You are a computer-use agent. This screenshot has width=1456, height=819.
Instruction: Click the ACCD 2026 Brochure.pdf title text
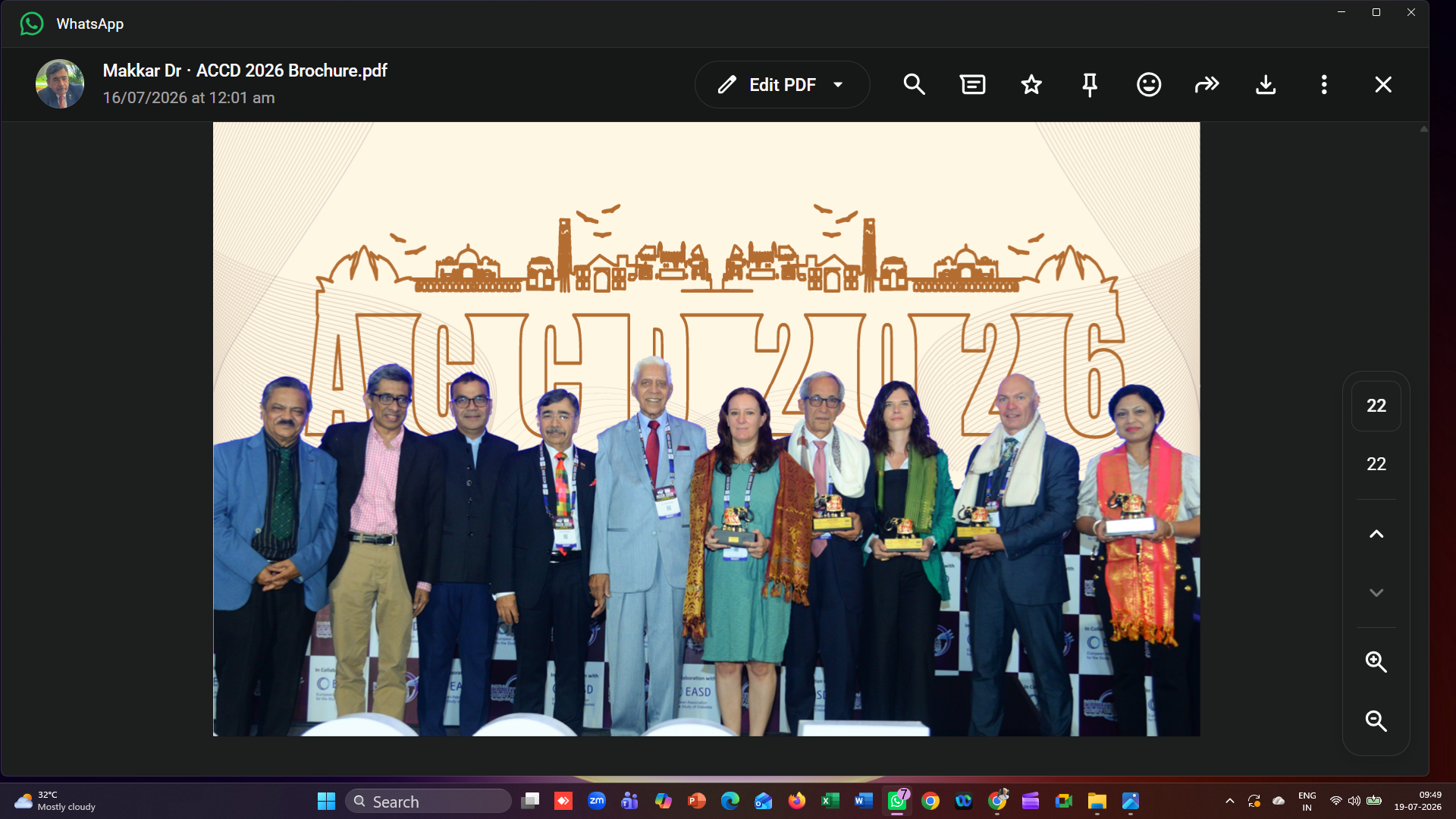(x=292, y=71)
